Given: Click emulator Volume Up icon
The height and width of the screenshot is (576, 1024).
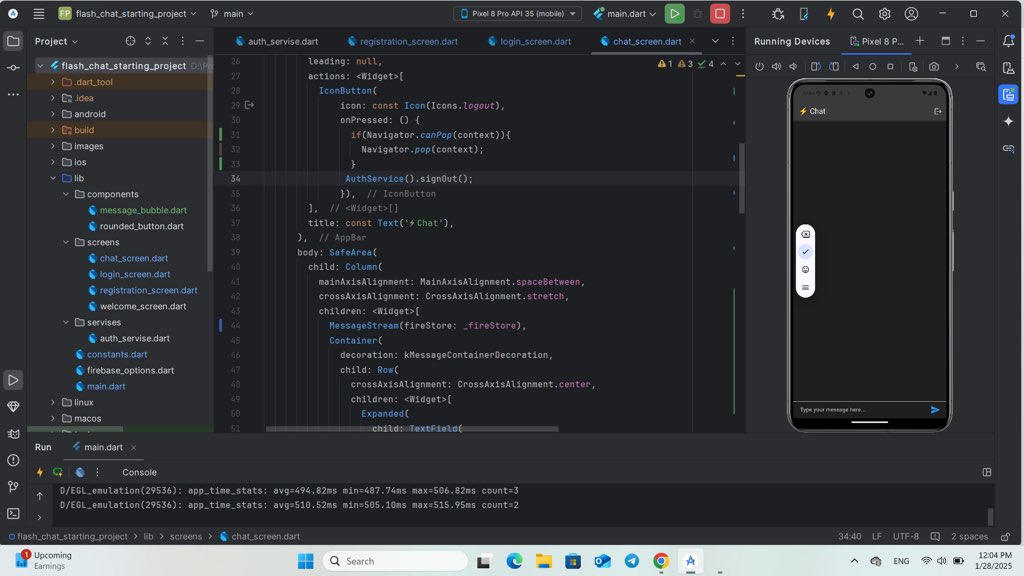Looking at the screenshot, I should (776, 67).
